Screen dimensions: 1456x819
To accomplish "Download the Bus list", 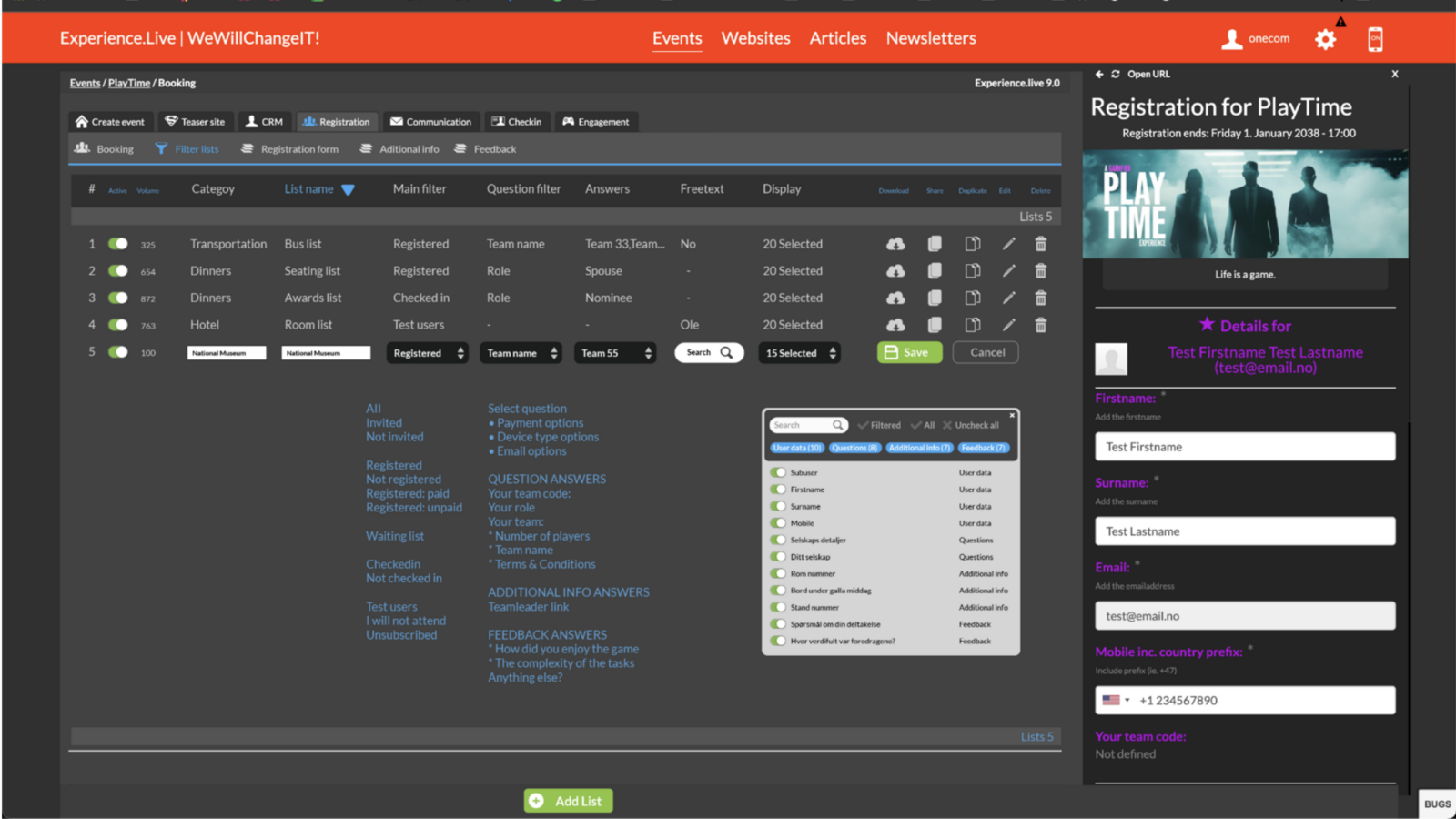I will tap(895, 244).
